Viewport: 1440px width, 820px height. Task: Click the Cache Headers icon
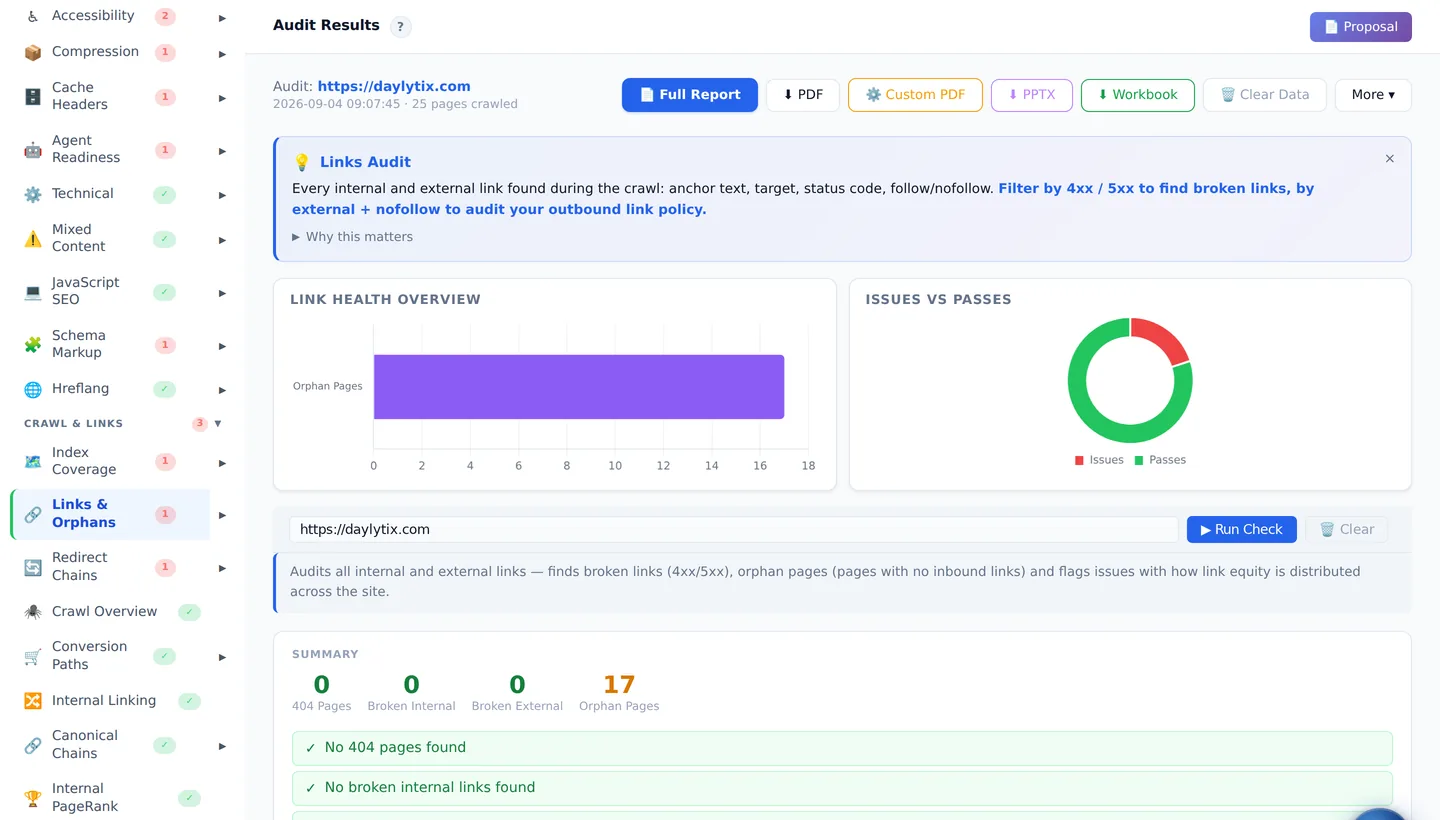coord(33,96)
